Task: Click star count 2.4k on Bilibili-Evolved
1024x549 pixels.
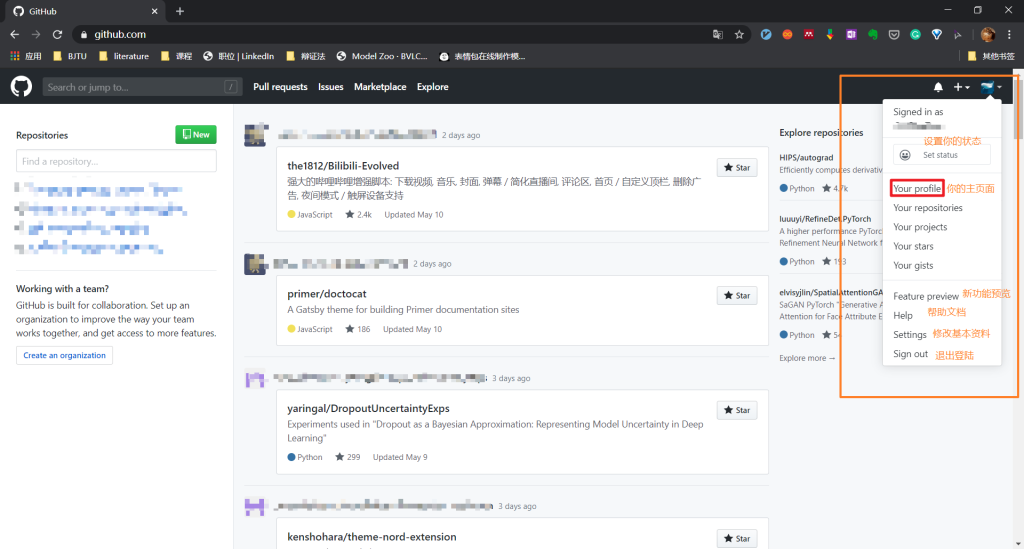Action: [359, 214]
